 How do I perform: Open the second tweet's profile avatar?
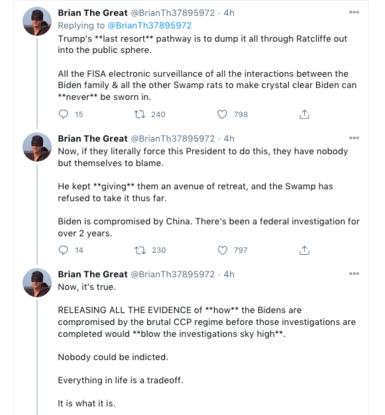tap(37, 147)
